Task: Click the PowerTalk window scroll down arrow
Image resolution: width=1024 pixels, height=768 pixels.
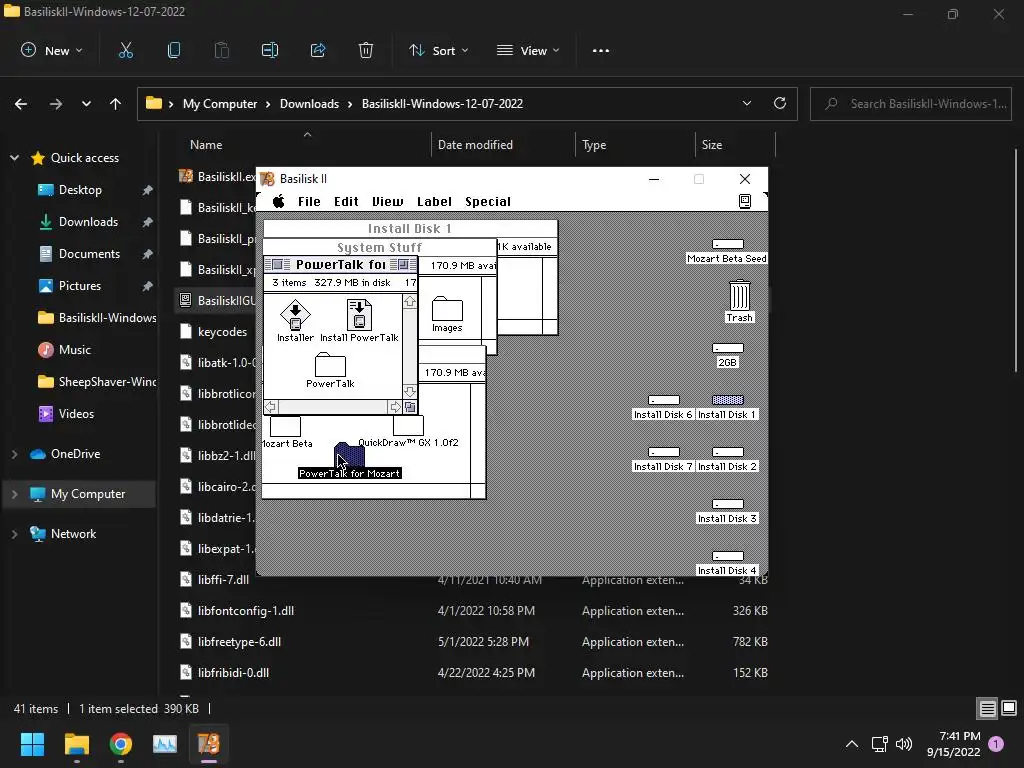Action: coord(409,392)
